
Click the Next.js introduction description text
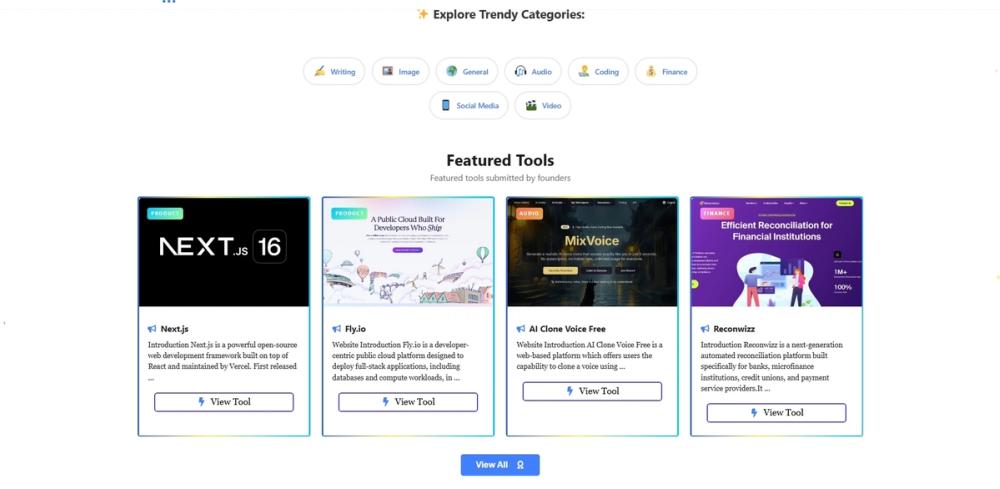tap(223, 361)
